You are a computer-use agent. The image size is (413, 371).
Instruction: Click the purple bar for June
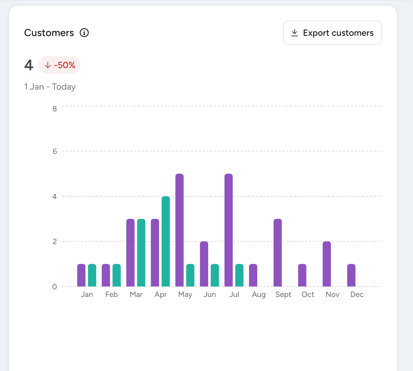[204, 264]
